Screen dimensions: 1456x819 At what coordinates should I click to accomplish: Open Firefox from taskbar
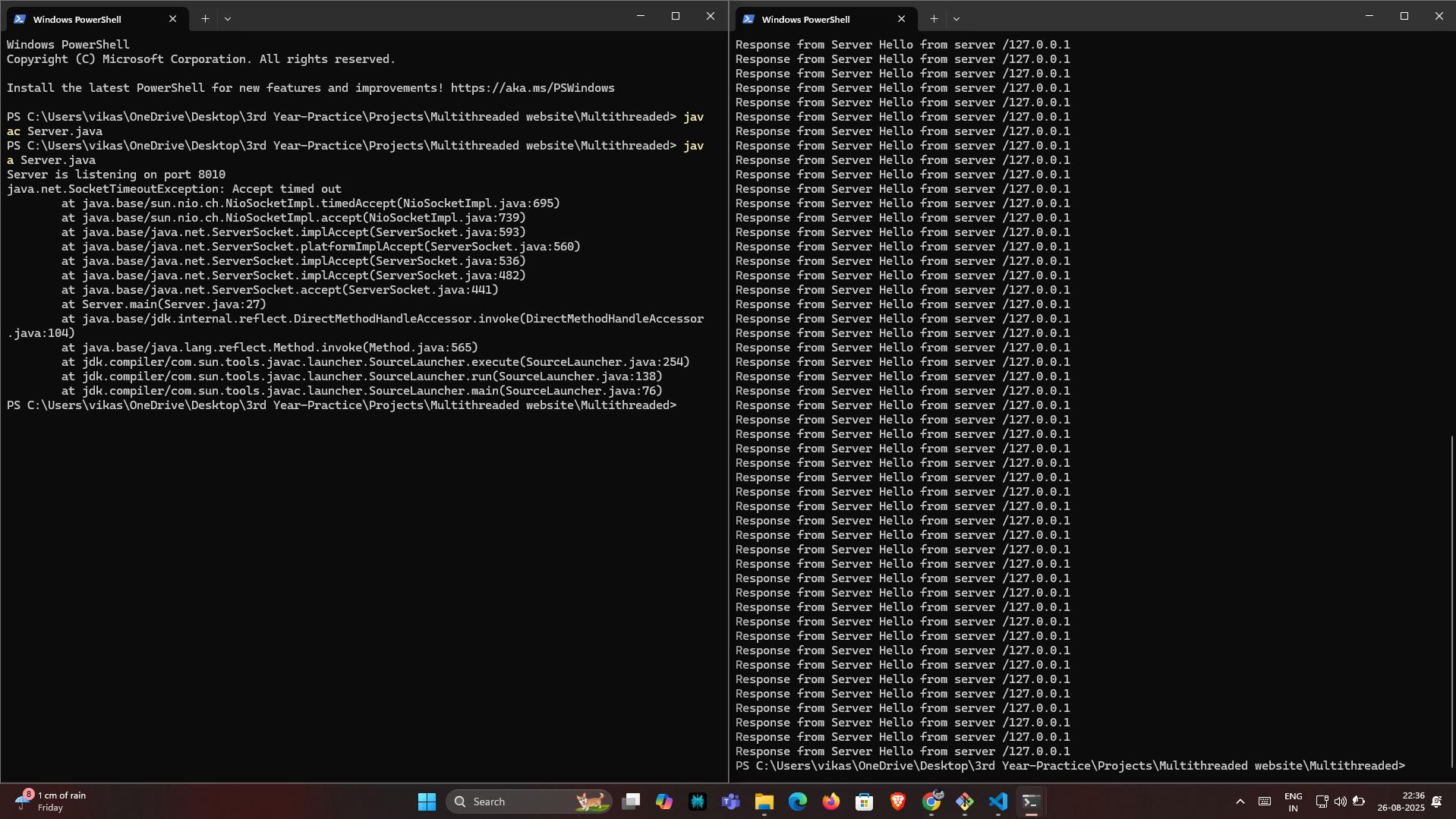coord(831,802)
